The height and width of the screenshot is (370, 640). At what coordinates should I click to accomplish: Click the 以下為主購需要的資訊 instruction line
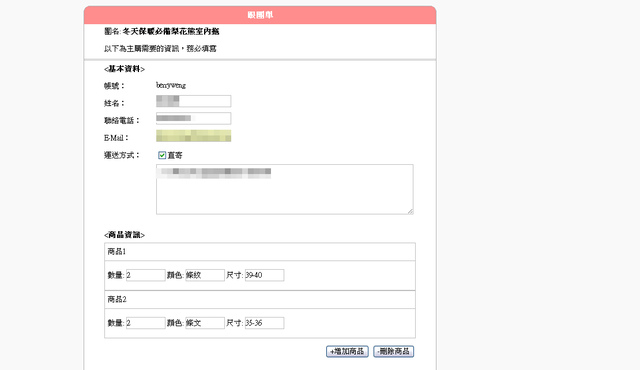(x=160, y=49)
